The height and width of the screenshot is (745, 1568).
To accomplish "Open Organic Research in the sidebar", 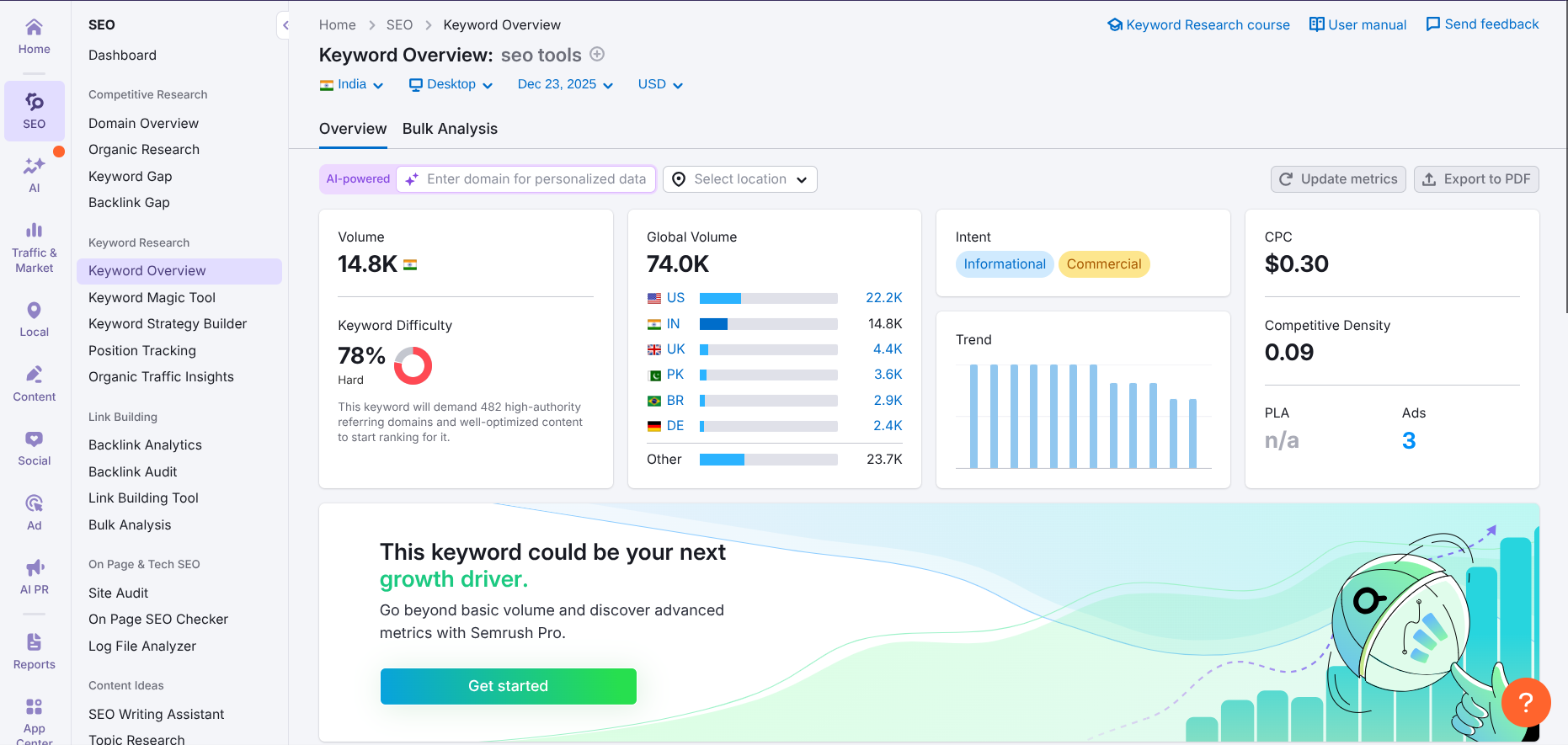I will click(x=144, y=150).
